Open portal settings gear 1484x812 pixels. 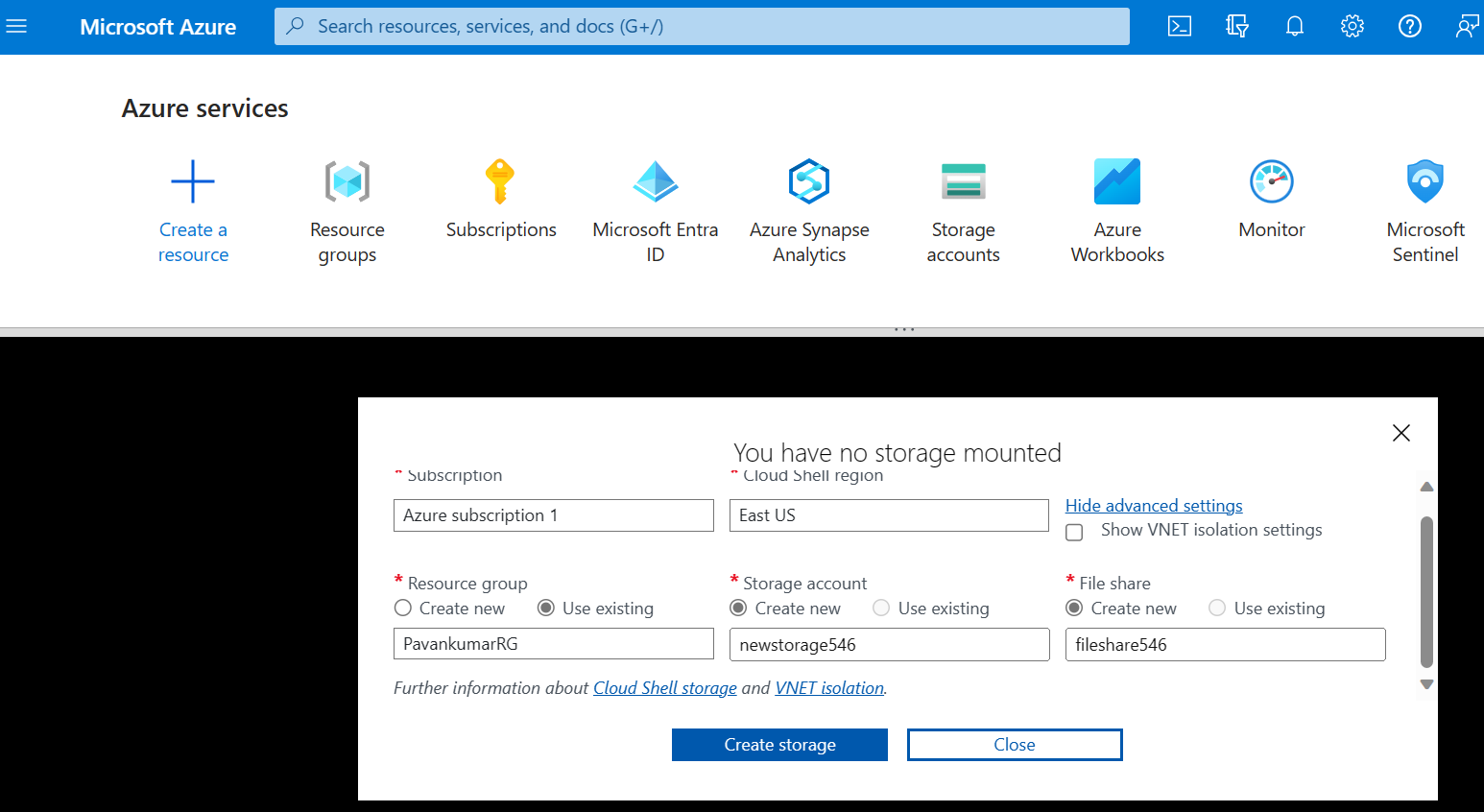click(1352, 26)
